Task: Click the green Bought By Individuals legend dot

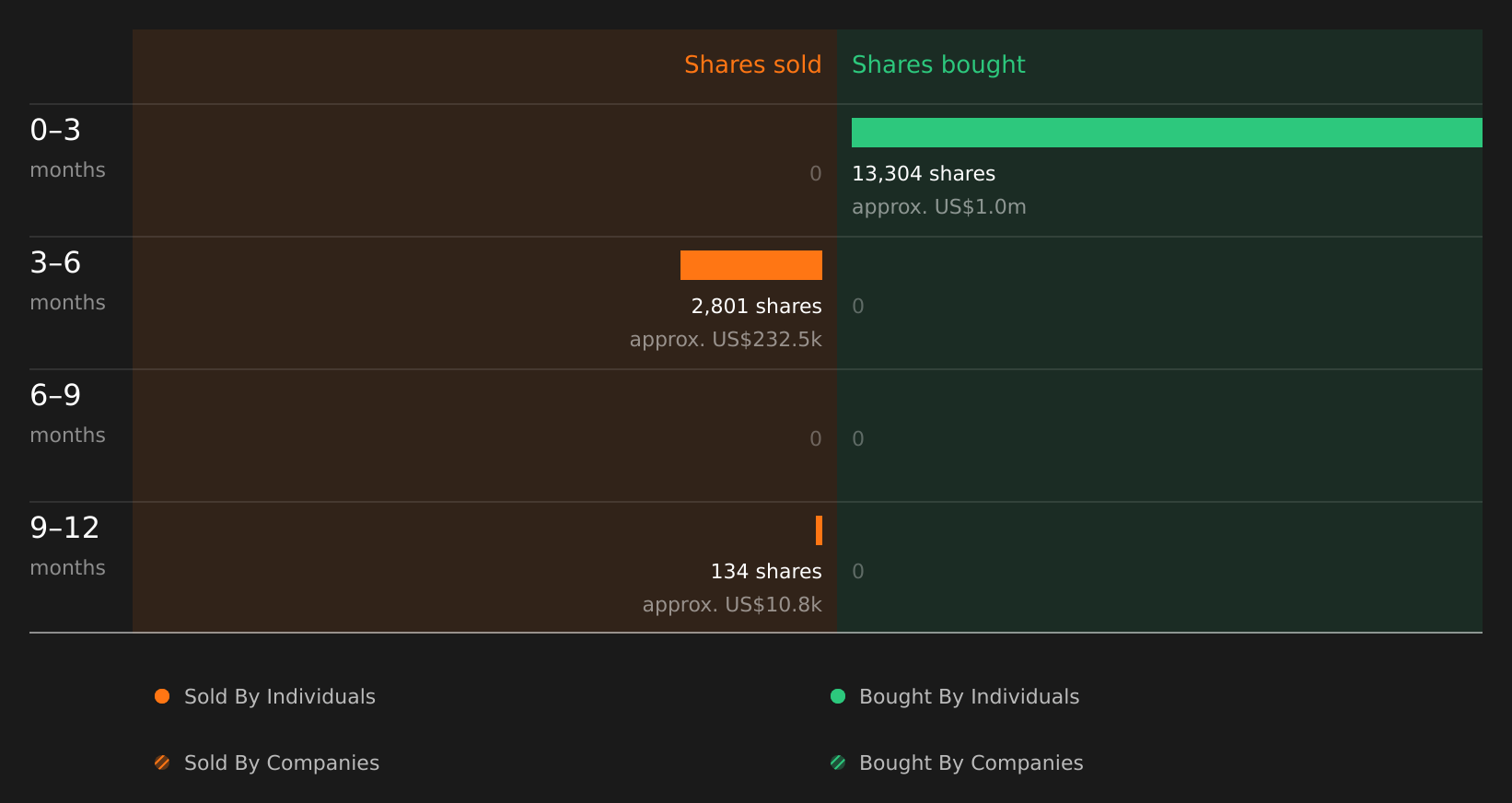Action: pos(838,696)
